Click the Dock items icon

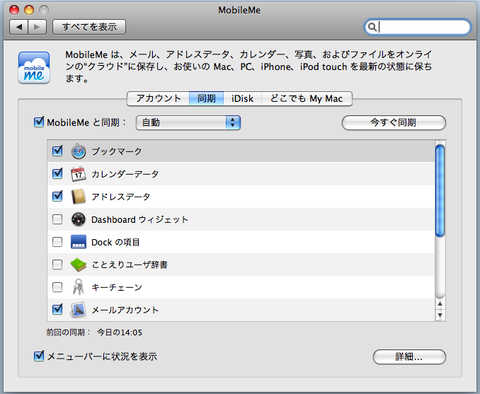coord(78,242)
